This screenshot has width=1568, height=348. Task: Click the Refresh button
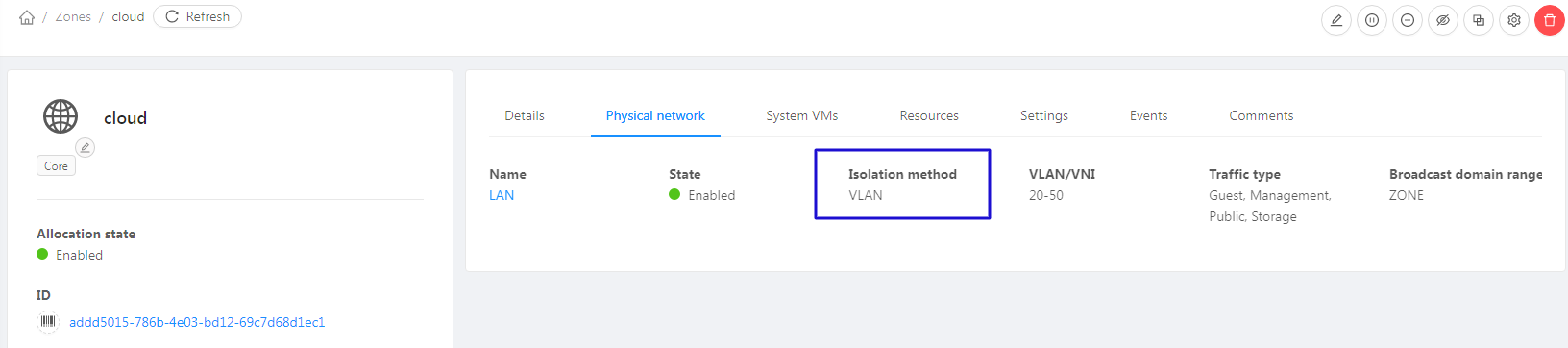[x=197, y=16]
